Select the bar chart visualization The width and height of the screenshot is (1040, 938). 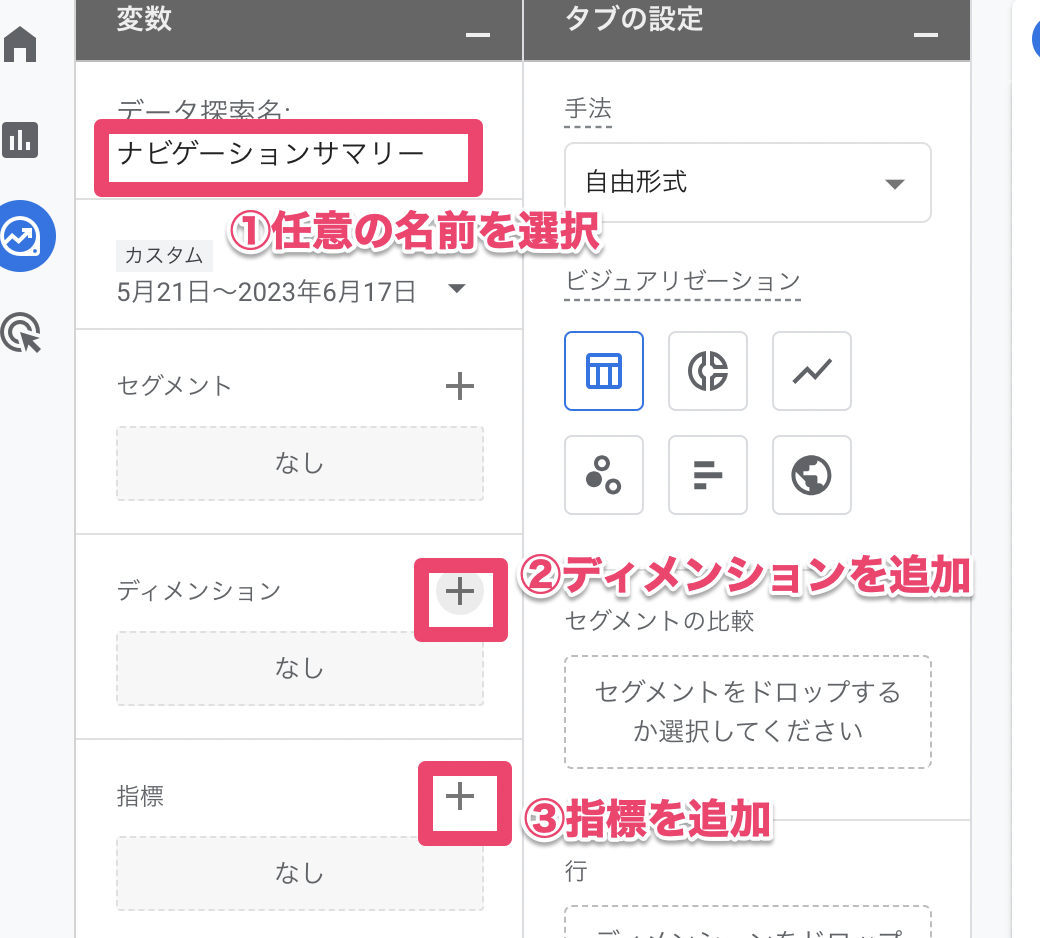pos(708,475)
